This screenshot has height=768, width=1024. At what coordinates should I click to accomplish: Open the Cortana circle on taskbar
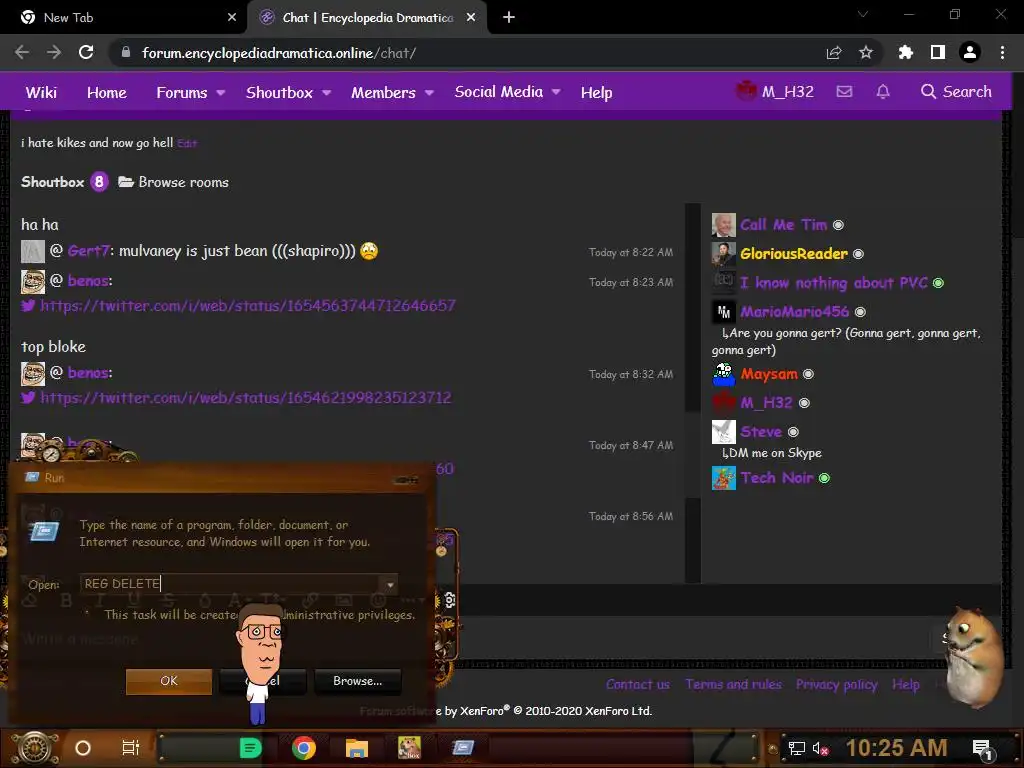pos(83,748)
